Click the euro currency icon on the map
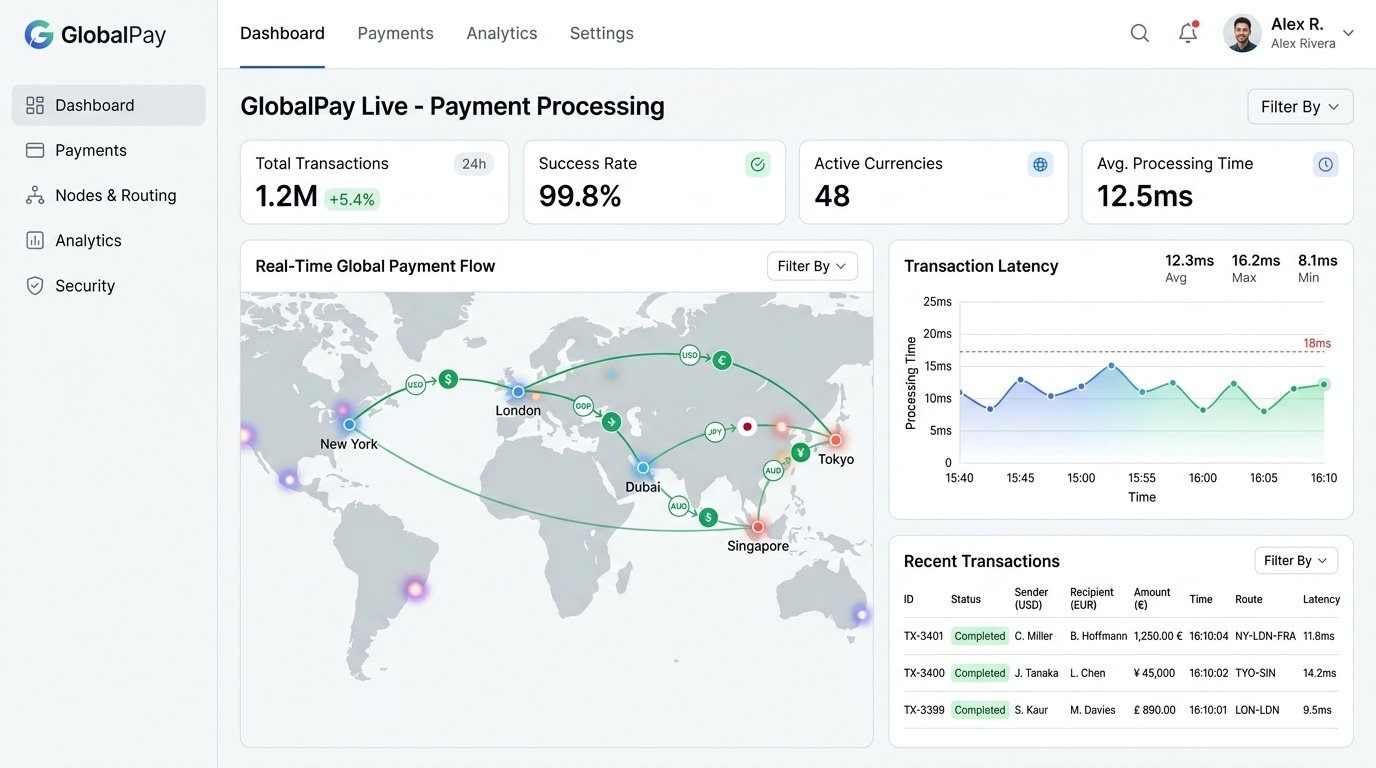 (x=722, y=360)
